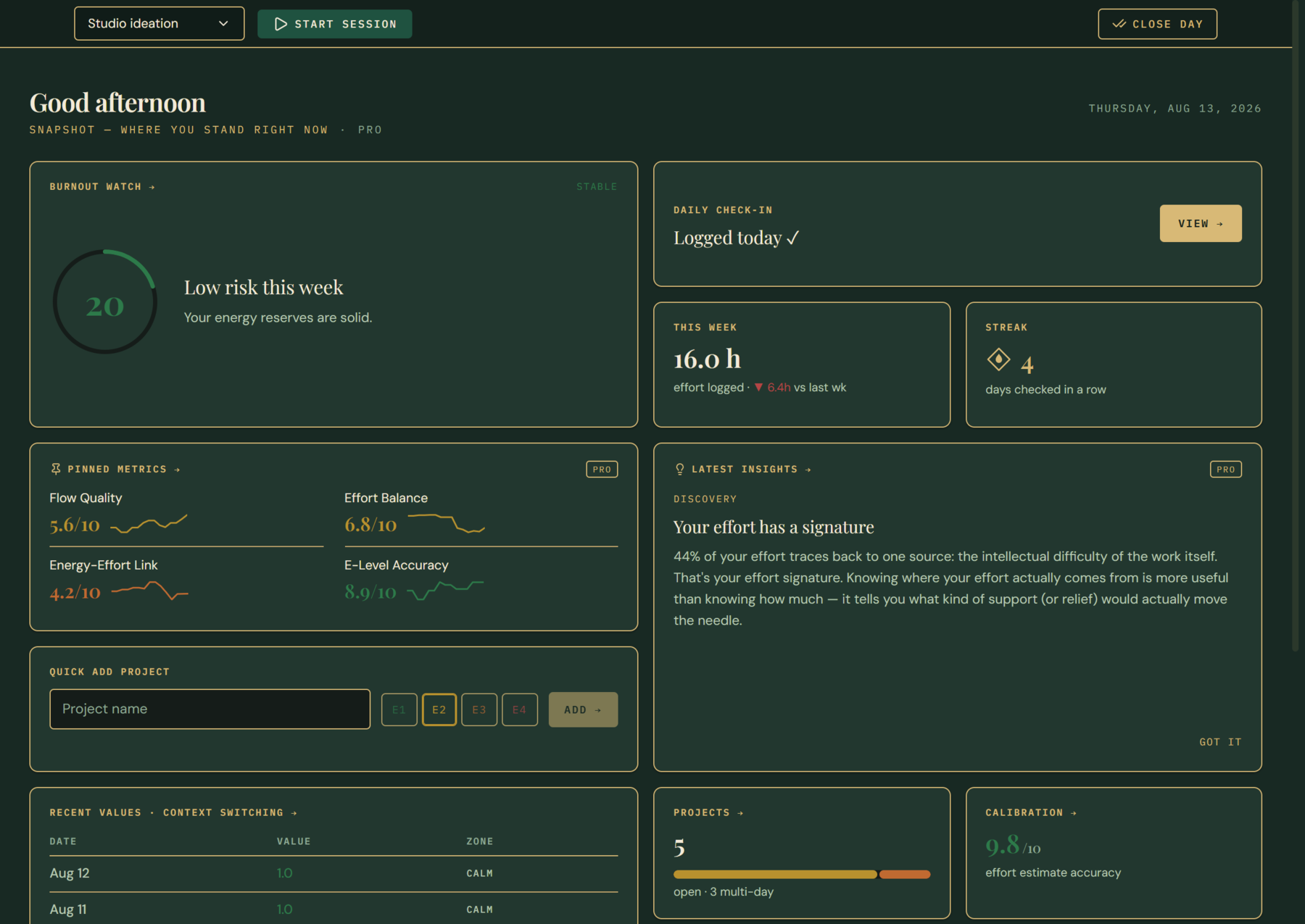Select the Energy-Effort Link sparkline
Screen dimensions: 1305x924
coord(149,591)
